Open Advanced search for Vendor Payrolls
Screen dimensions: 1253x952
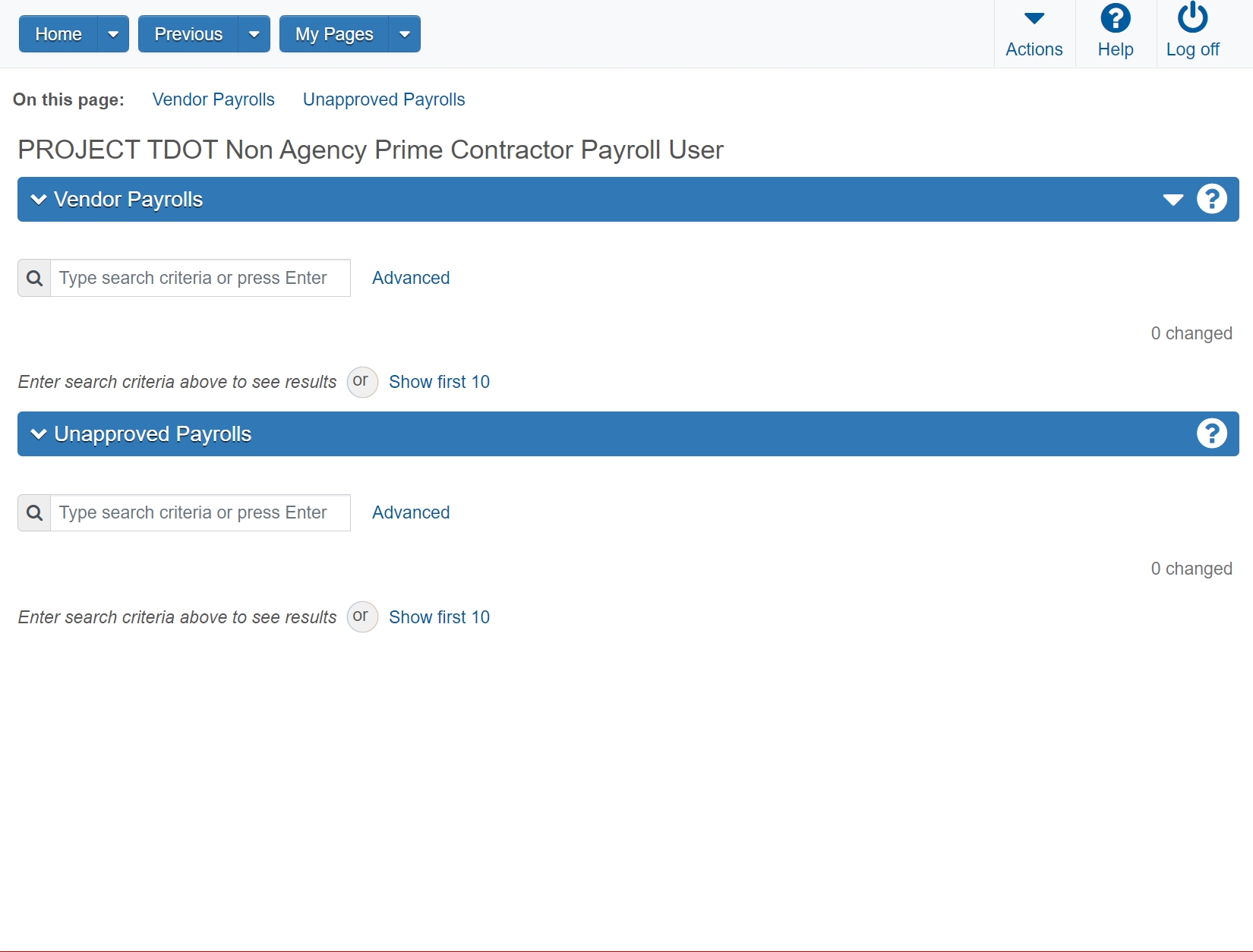411,278
